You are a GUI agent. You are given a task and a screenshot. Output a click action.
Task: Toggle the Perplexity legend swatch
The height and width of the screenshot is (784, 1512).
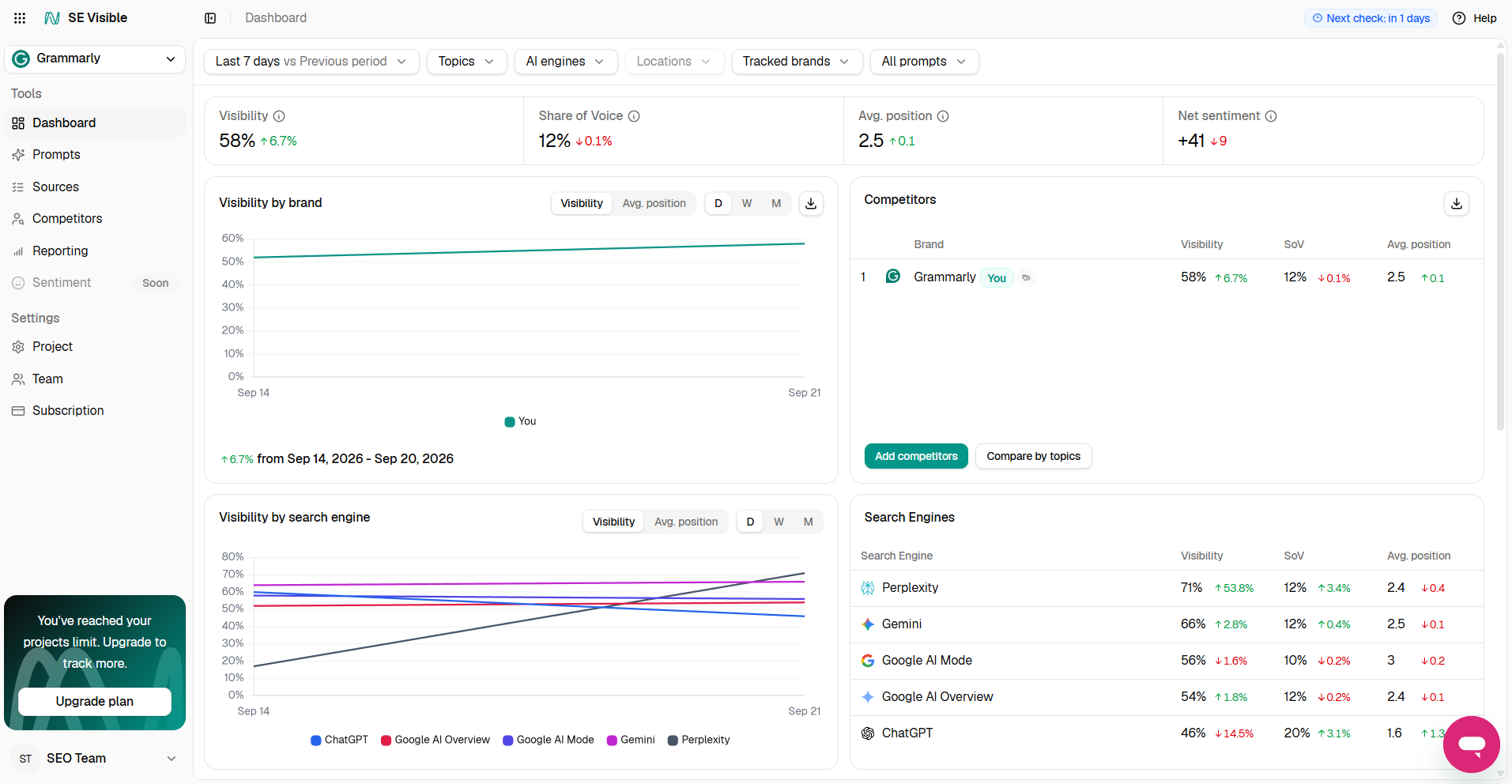pyautogui.click(x=673, y=741)
